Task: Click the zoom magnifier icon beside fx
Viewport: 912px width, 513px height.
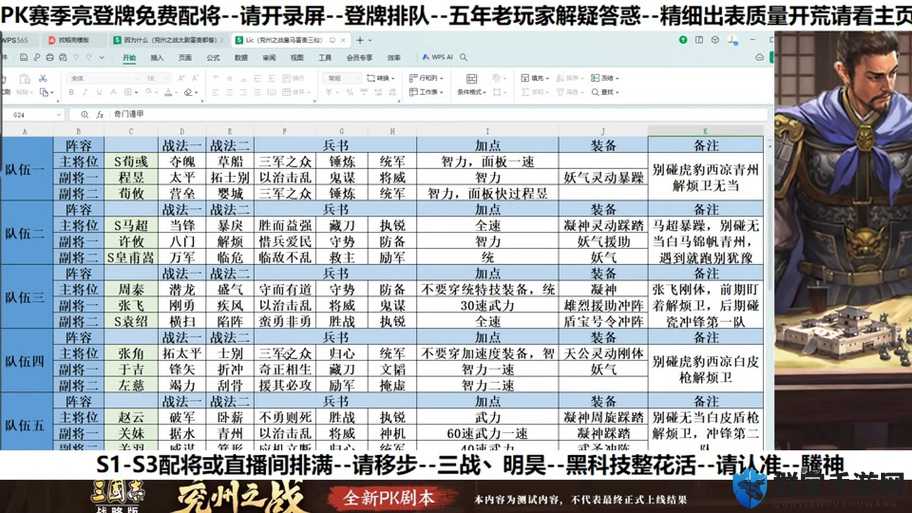Action: click(x=85, y=115)
